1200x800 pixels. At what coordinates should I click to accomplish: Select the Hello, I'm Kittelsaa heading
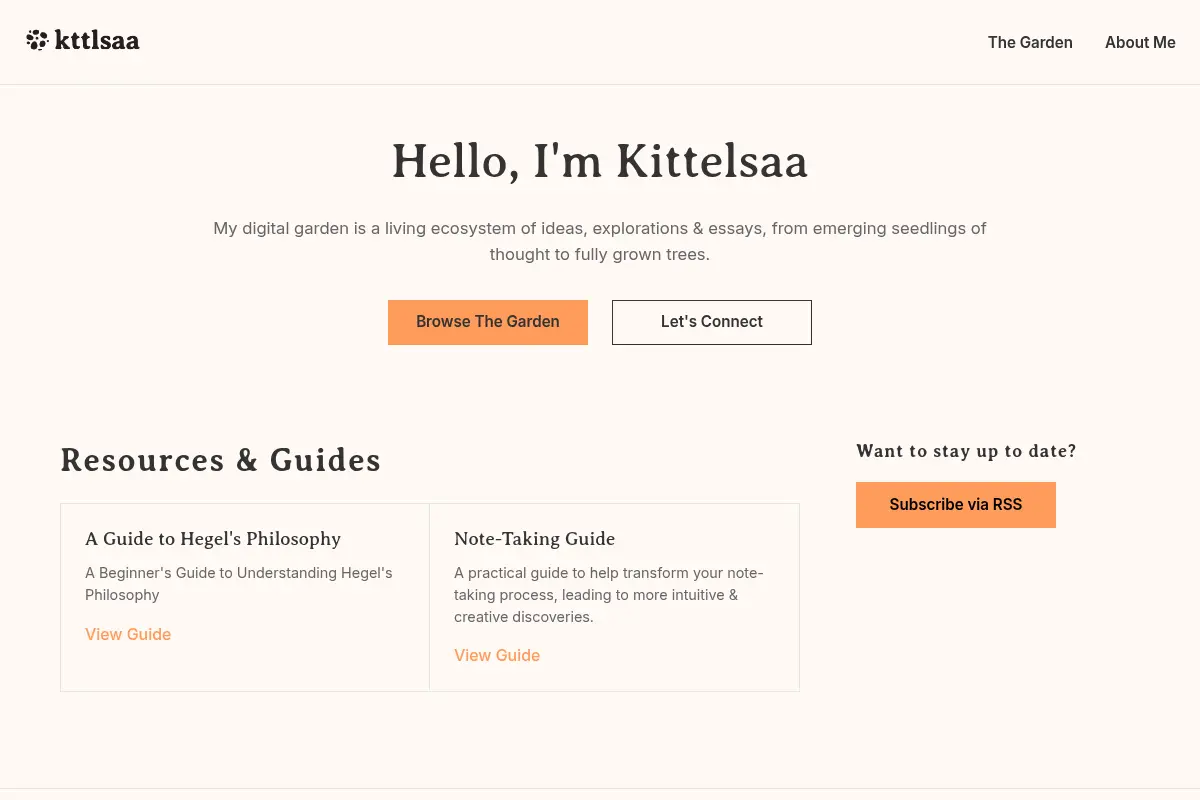[x=600, y=162]
